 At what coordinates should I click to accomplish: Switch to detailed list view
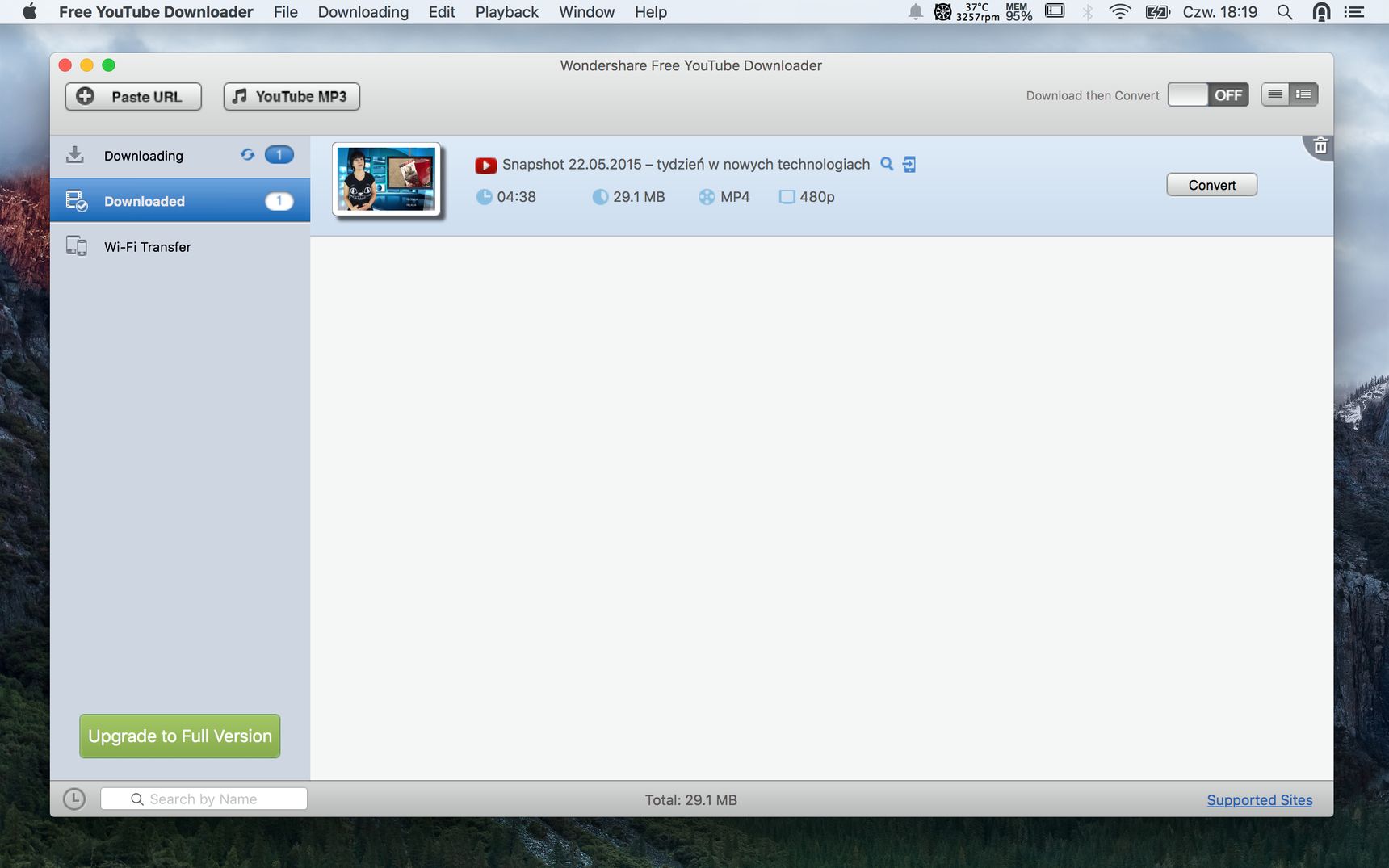click(1303, 94)
